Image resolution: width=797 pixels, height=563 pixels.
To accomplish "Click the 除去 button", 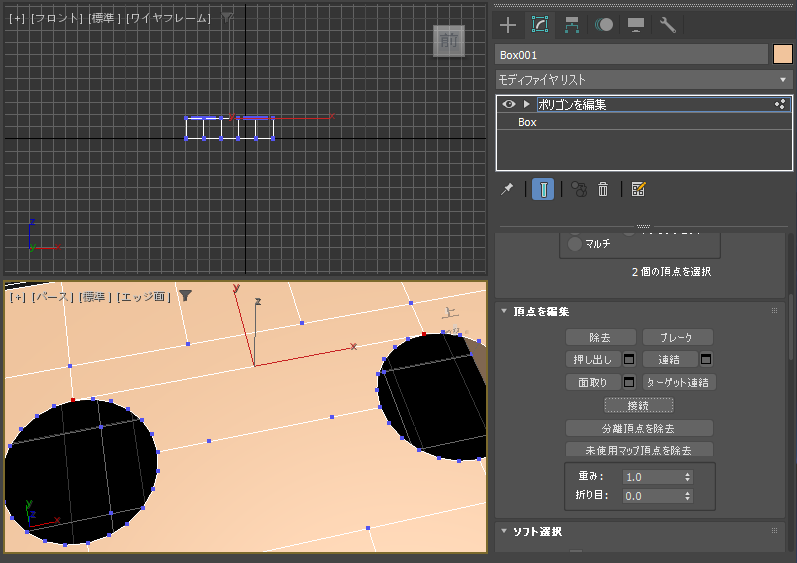I will coord(600,337).
